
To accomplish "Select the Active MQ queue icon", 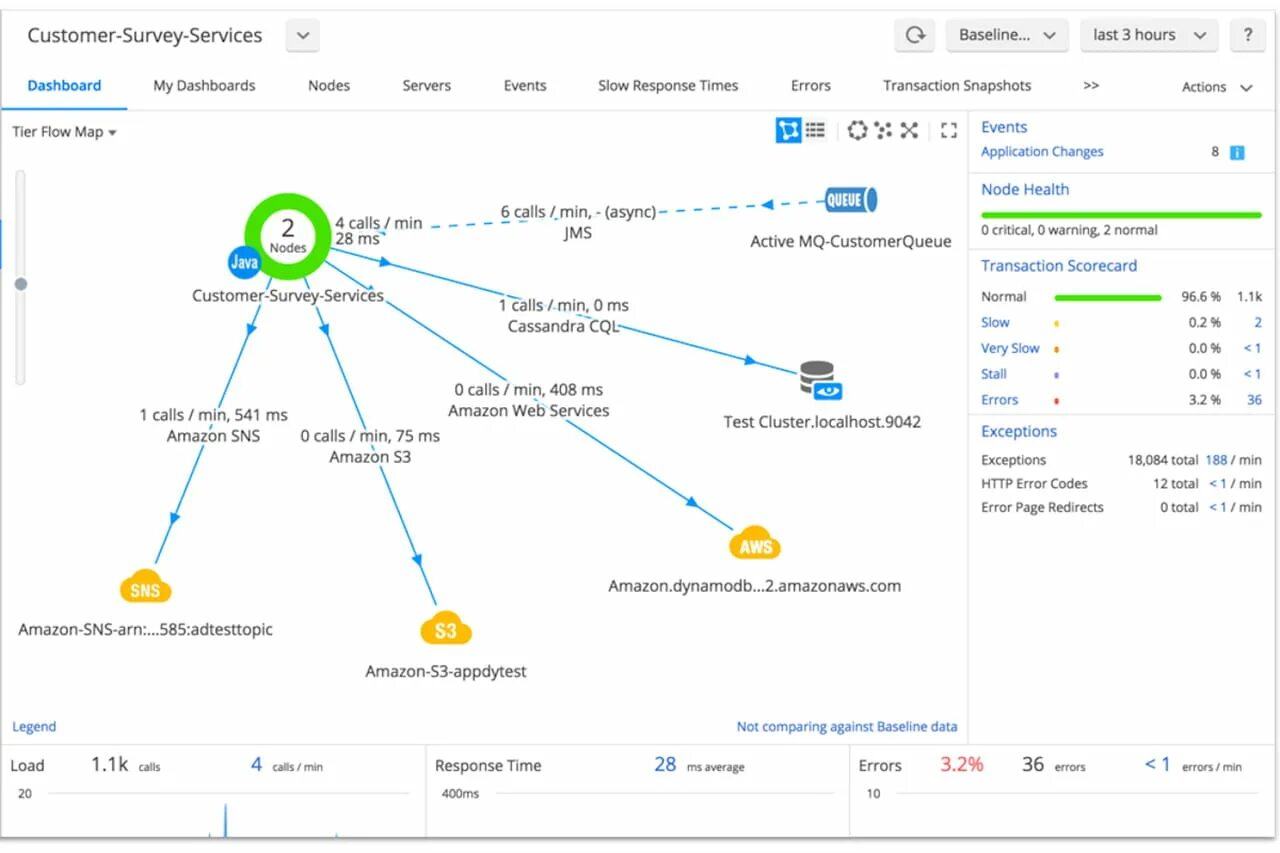I will (851, 200).
